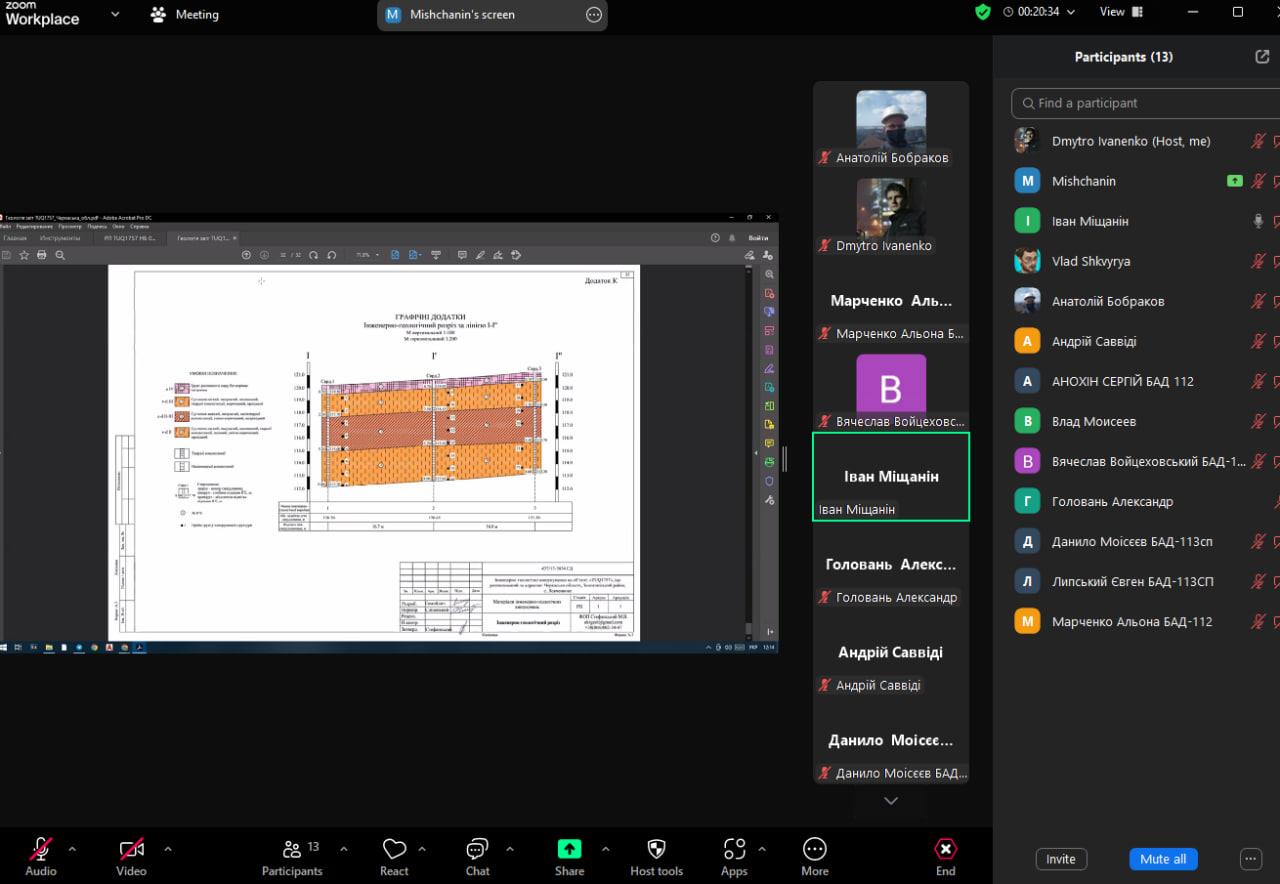Click the green Share screen icon

[569, 850]
